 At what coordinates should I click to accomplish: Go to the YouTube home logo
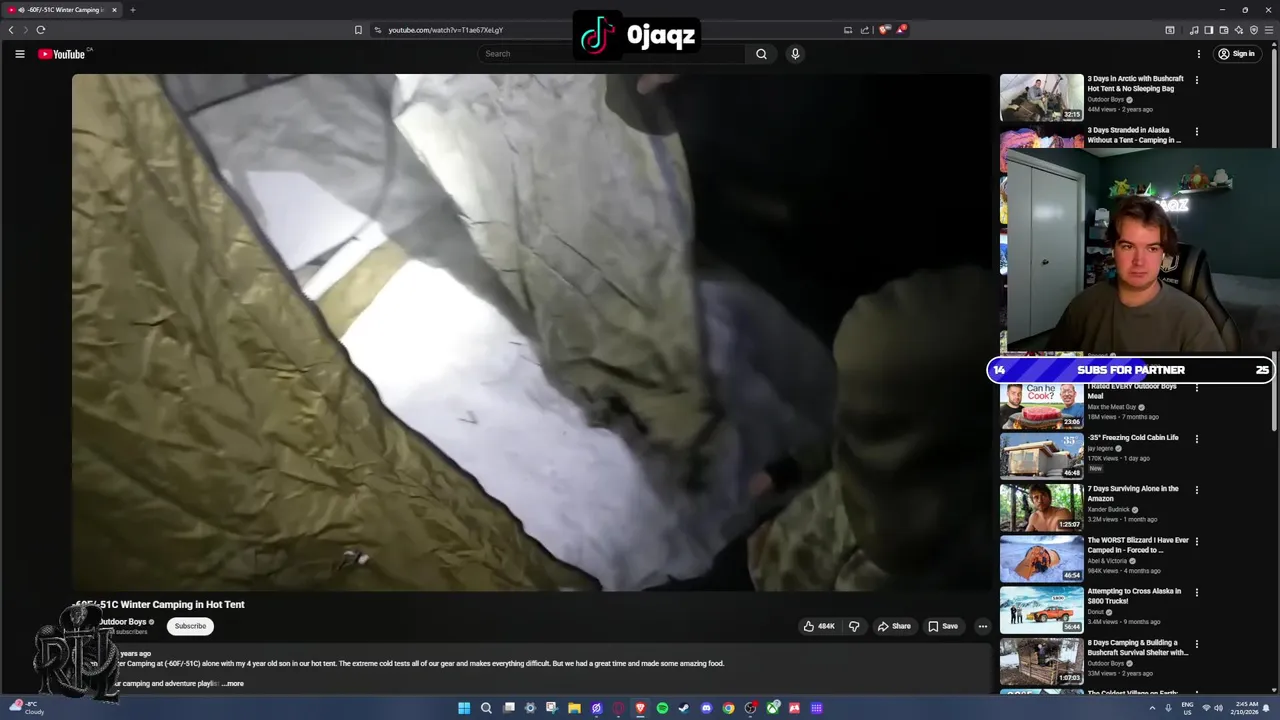[62, 54]
